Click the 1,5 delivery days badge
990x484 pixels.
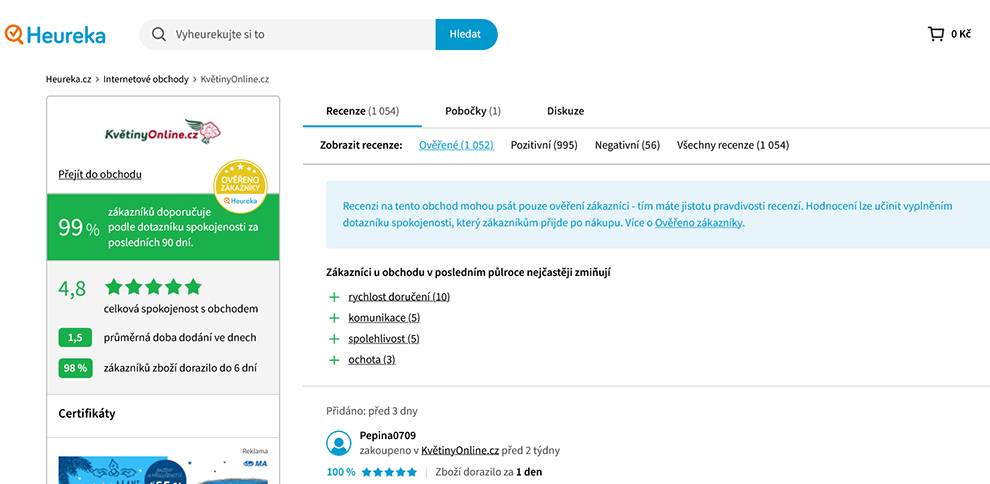(75, 338)
